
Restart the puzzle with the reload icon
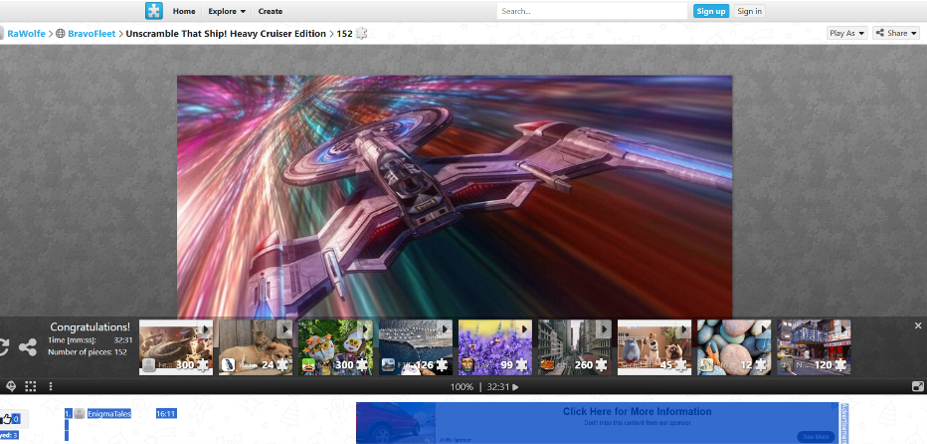[2, 347]
